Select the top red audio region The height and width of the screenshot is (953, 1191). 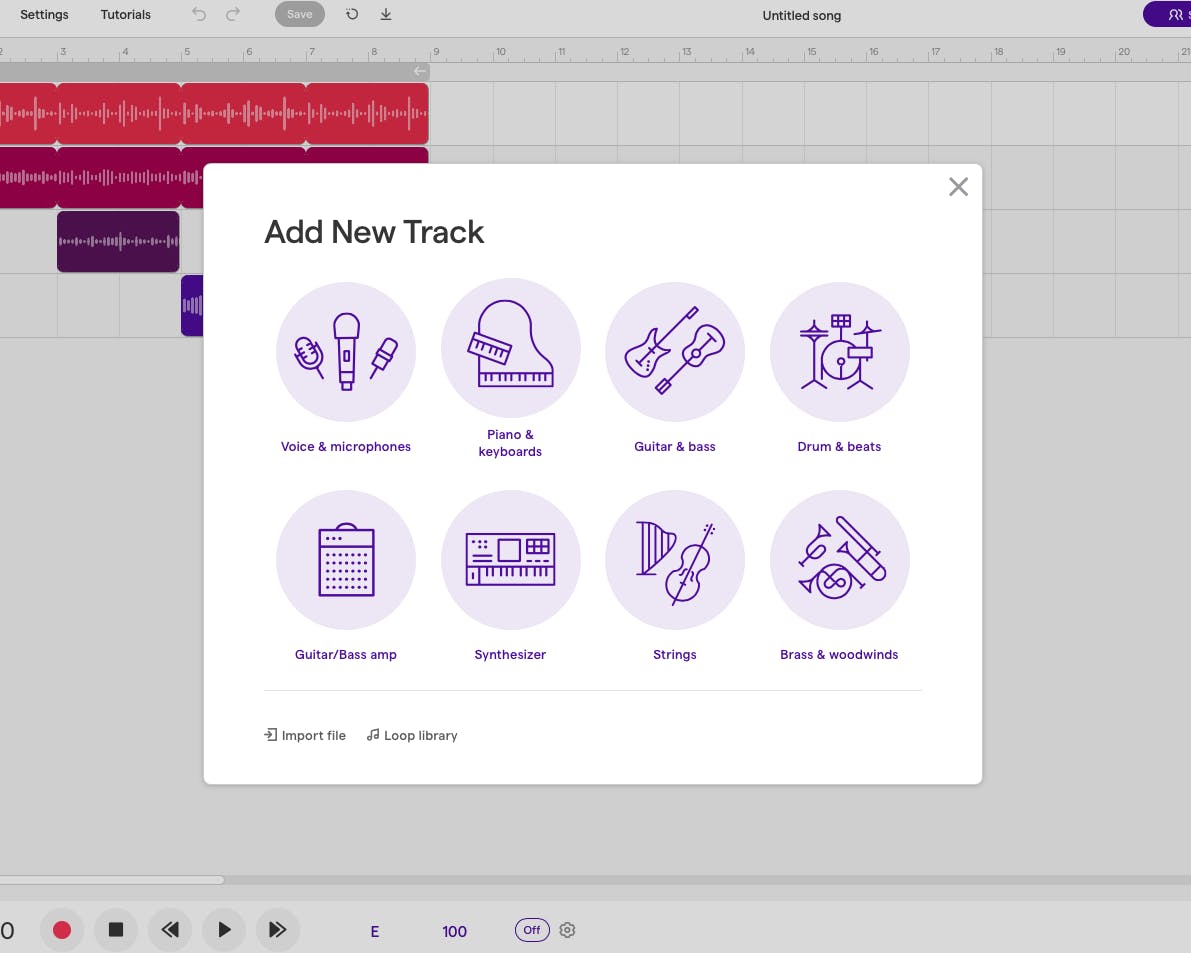pos(214,113)
